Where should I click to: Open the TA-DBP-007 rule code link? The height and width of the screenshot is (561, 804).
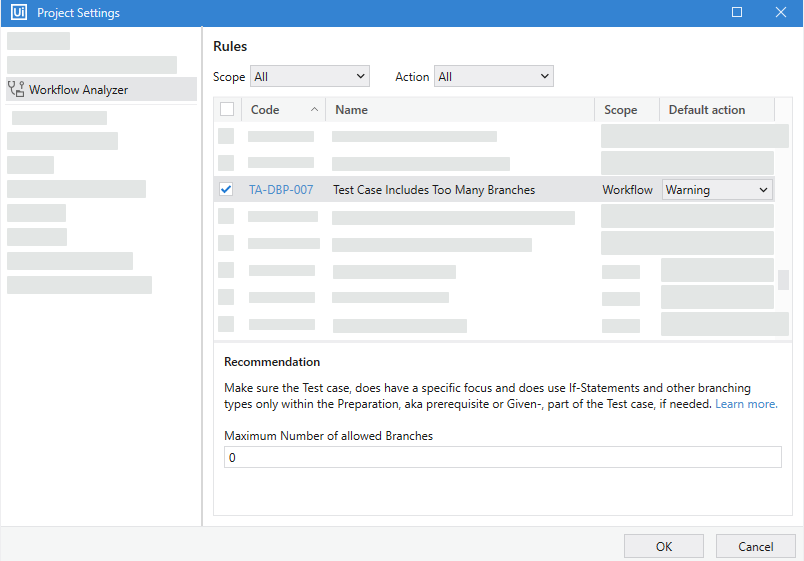(x=281, y=190)
